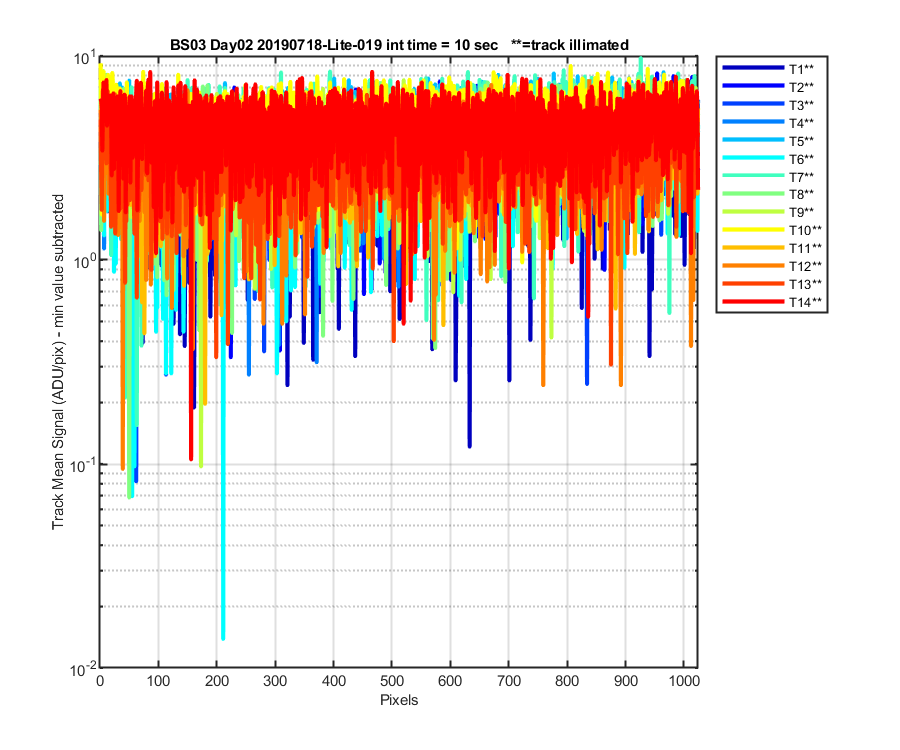
Task: Click the y-axis tick label 10^0
Action: (85, 261)
